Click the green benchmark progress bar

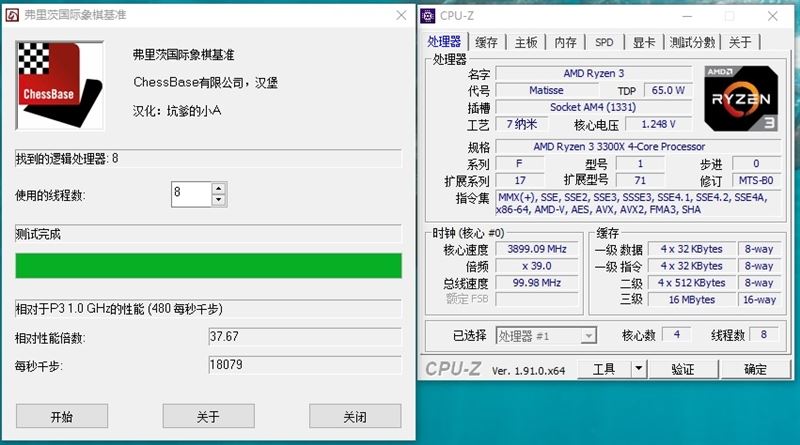[x=208, y=265]
